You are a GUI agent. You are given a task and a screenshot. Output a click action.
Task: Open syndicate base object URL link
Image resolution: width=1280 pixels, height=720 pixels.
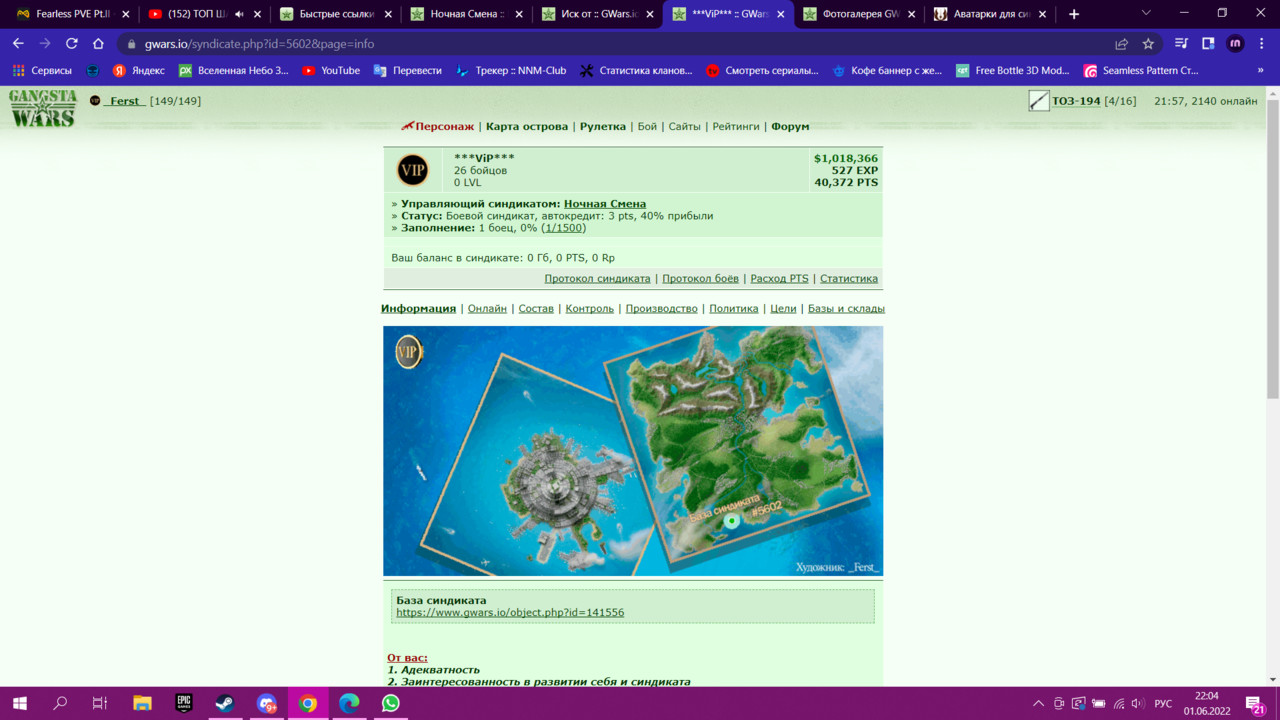[x=510, y=612]
